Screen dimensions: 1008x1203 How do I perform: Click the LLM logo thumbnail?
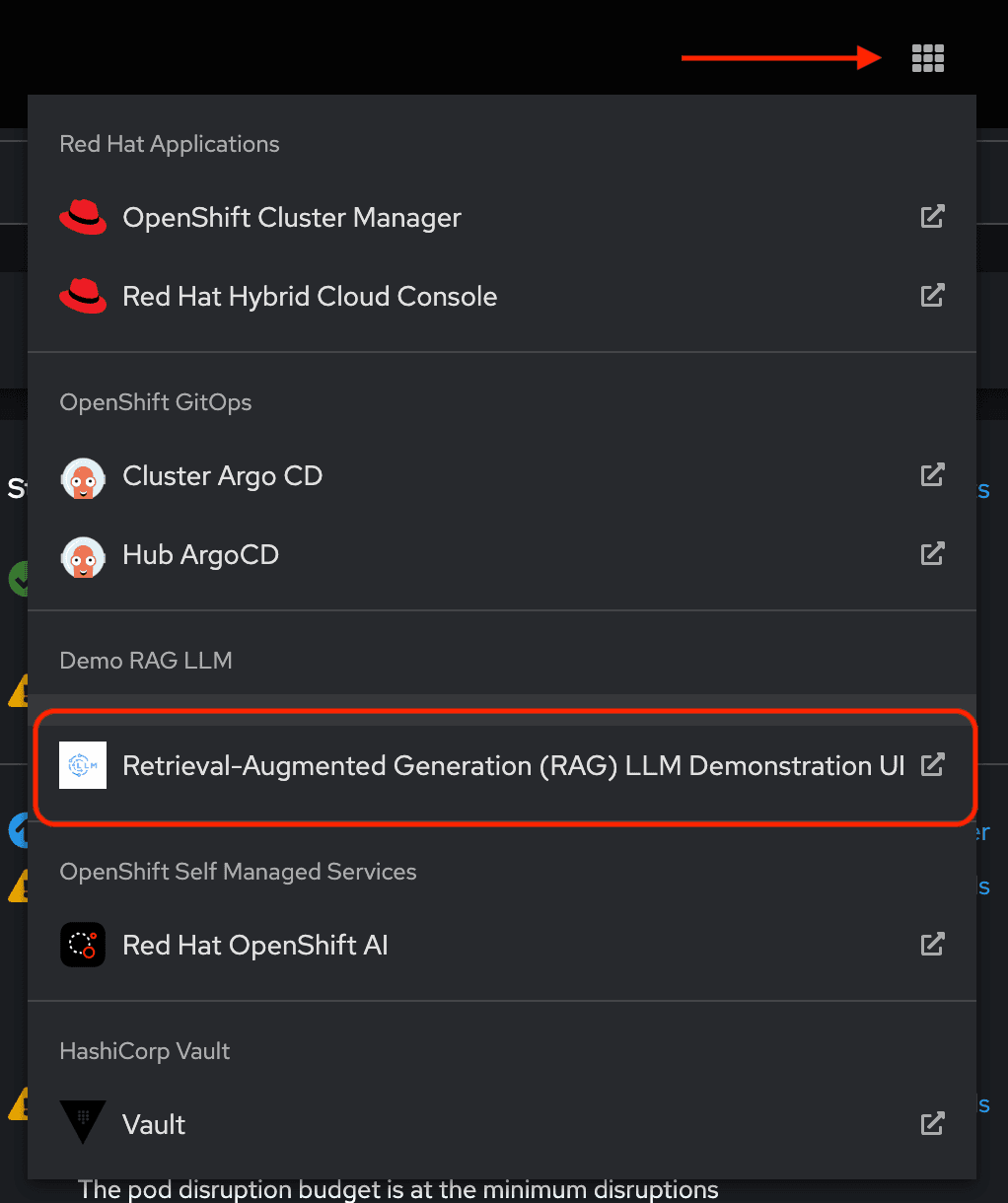tap(83, 765)
